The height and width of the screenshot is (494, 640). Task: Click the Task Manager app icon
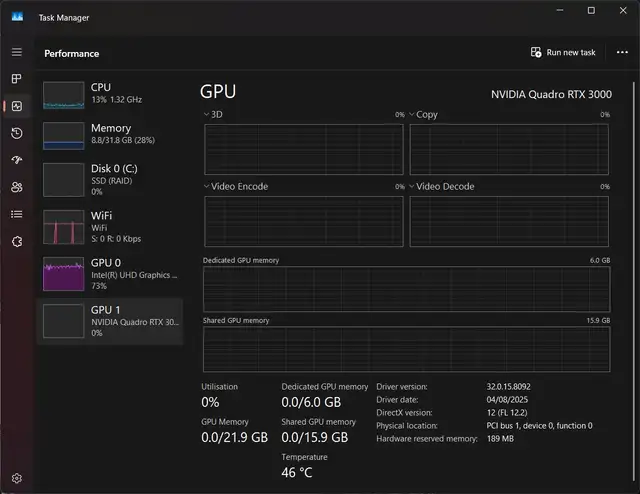17,17
